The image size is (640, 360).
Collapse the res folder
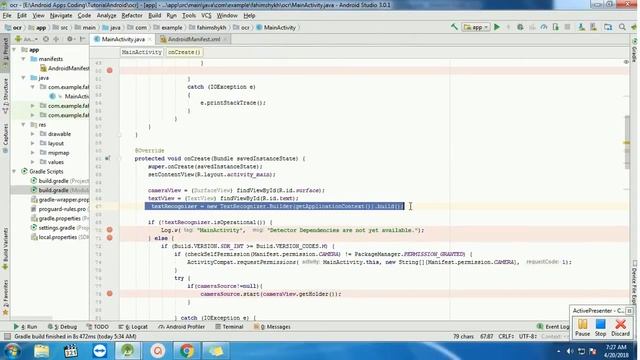pyautogui.click(x=24, y=124)
